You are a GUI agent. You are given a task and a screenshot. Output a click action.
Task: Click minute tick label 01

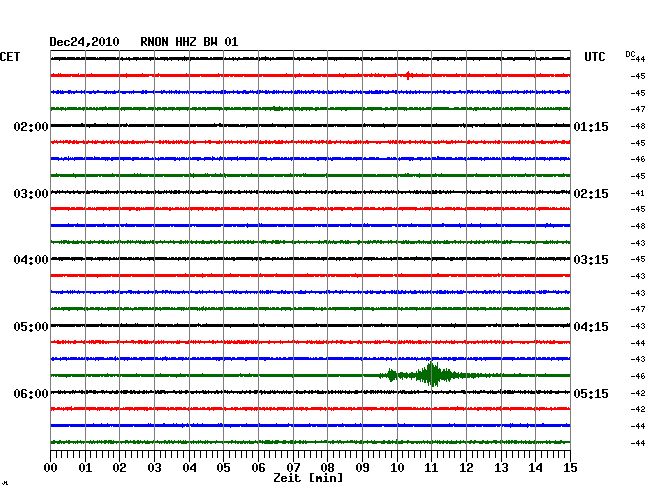[85, 467]
